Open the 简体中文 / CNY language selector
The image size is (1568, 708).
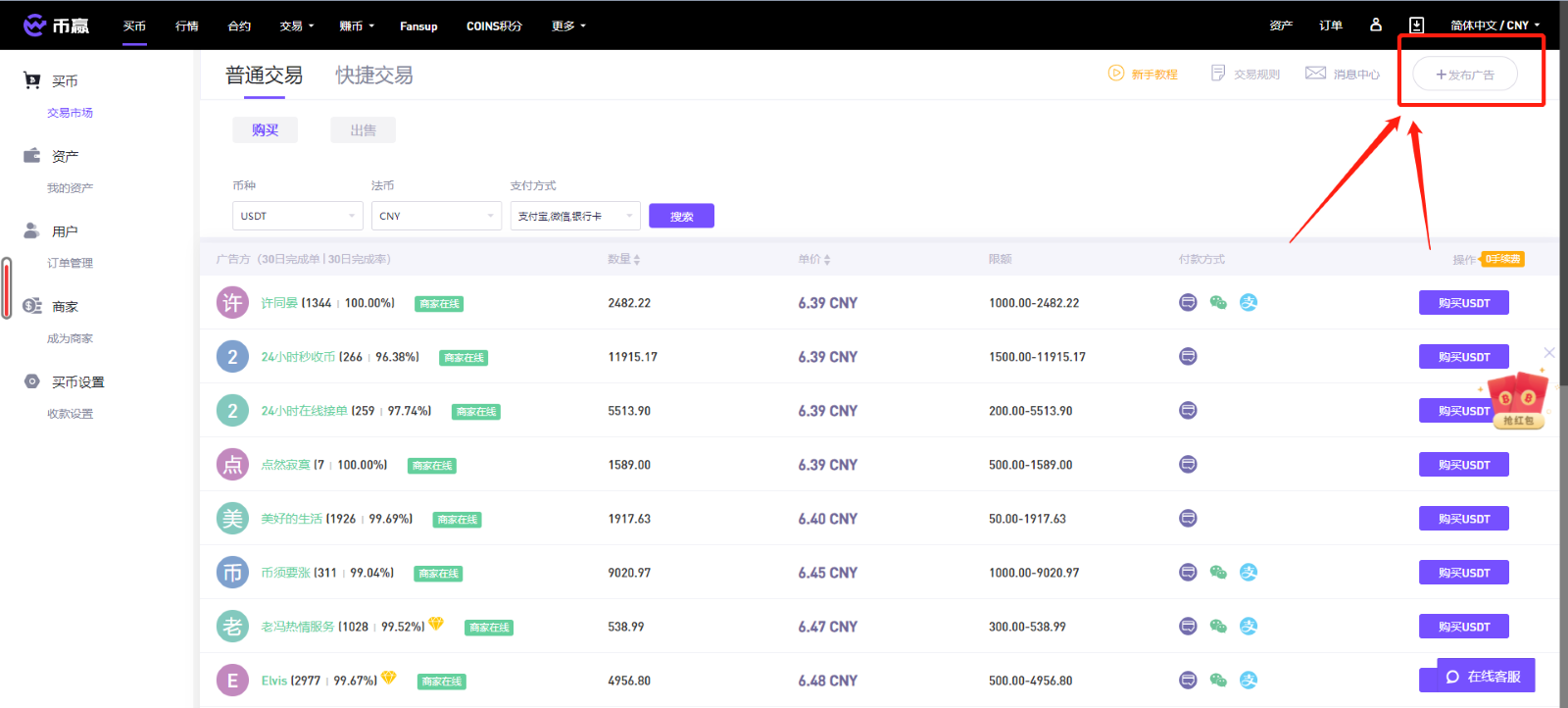(x=1495, y=25)
